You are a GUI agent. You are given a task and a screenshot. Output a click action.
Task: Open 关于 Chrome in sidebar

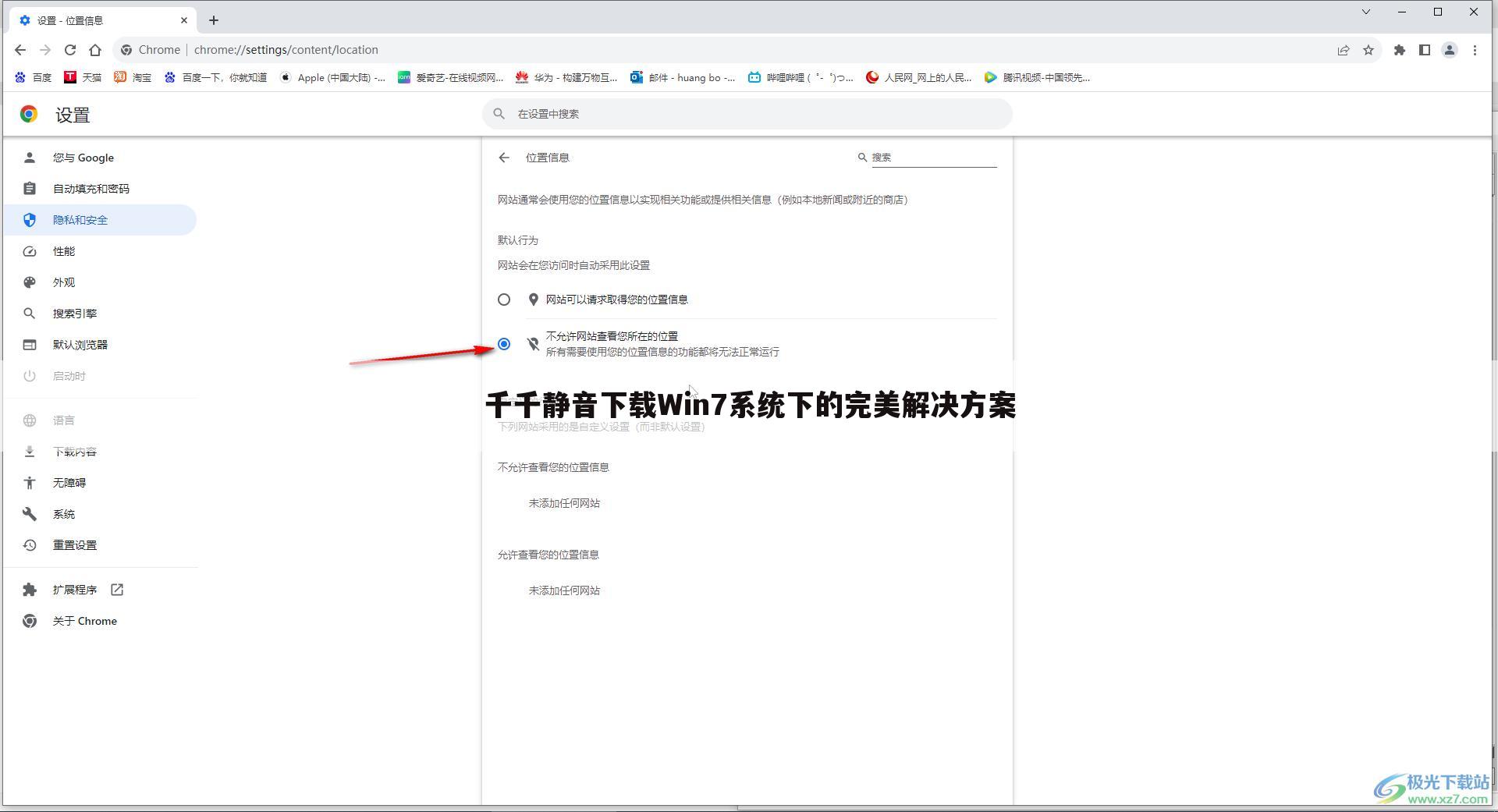(x=100, y=621)
